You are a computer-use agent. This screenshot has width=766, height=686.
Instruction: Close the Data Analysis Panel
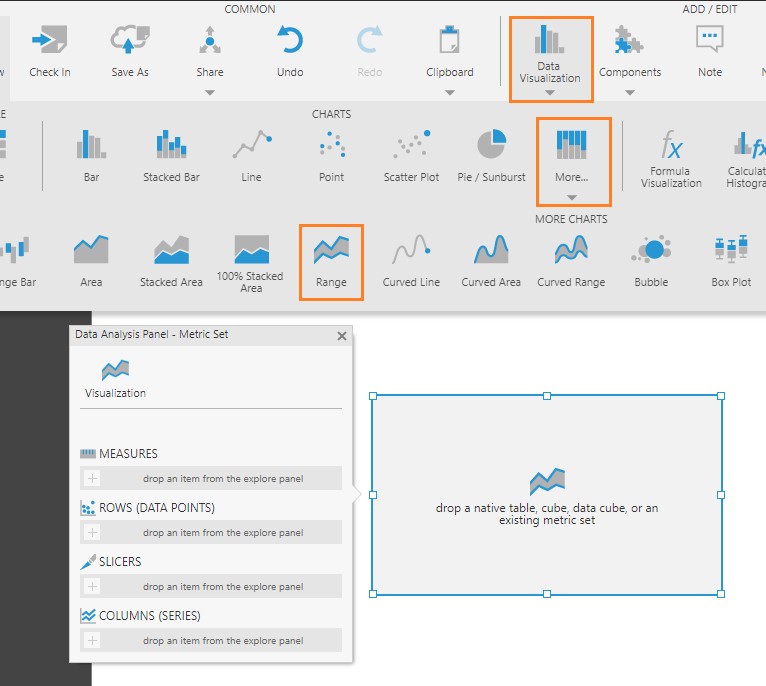[x=342, y=336]
